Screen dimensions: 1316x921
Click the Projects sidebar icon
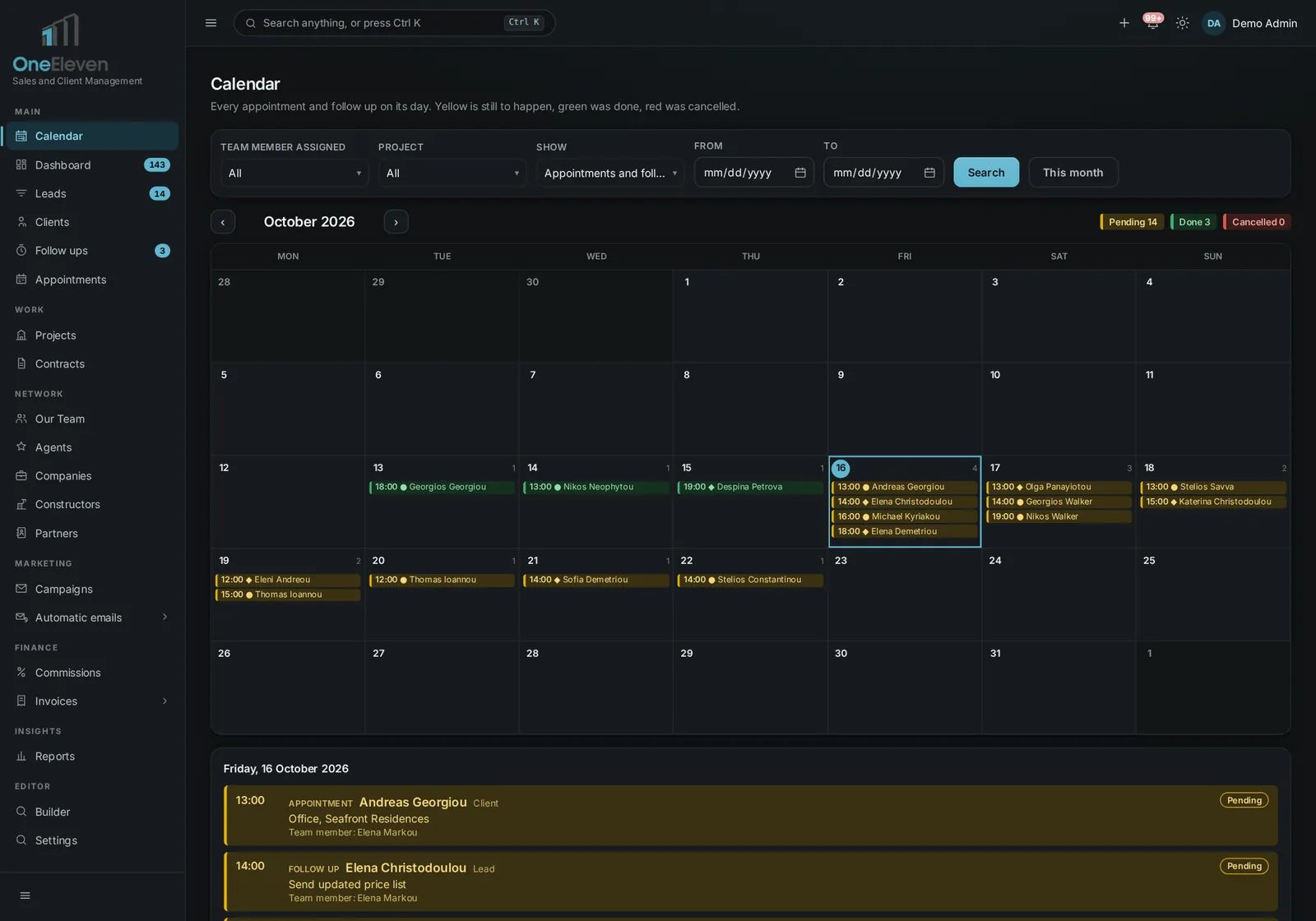tap(21, 336)
